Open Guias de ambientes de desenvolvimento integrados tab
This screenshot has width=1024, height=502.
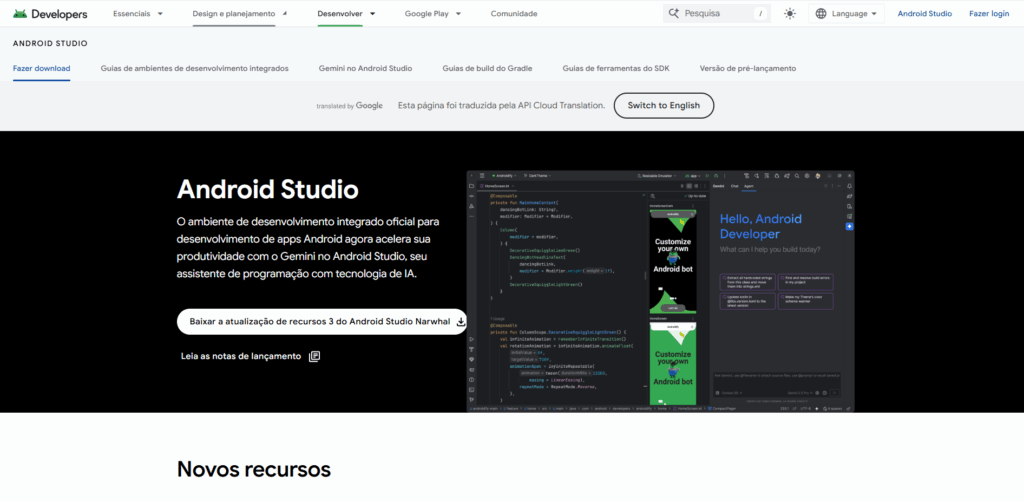(195, 68)
